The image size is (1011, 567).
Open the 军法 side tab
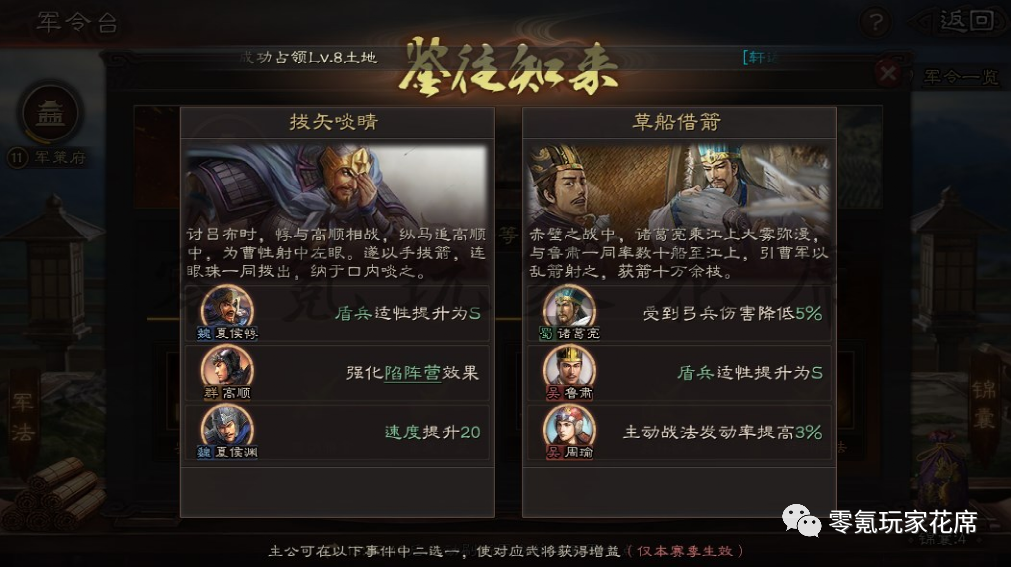pyautogui.click(x=23, y=417)
